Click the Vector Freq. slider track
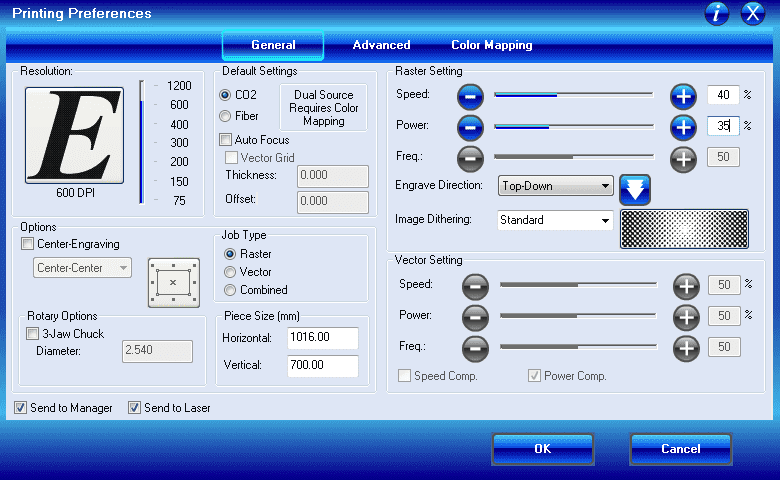780x480 pixels. pos(579,347)
